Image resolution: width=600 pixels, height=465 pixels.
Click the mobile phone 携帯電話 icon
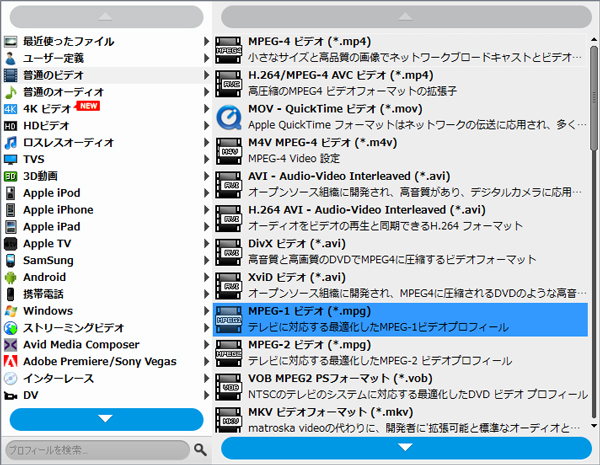(11, 294)
